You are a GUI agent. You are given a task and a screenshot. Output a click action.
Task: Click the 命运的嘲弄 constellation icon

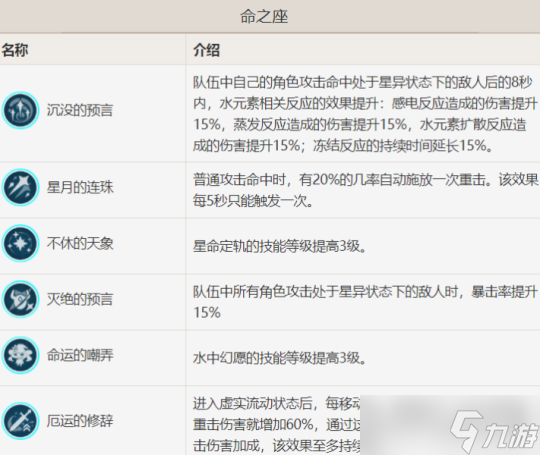pyautogui.click(x=20, y=355)
